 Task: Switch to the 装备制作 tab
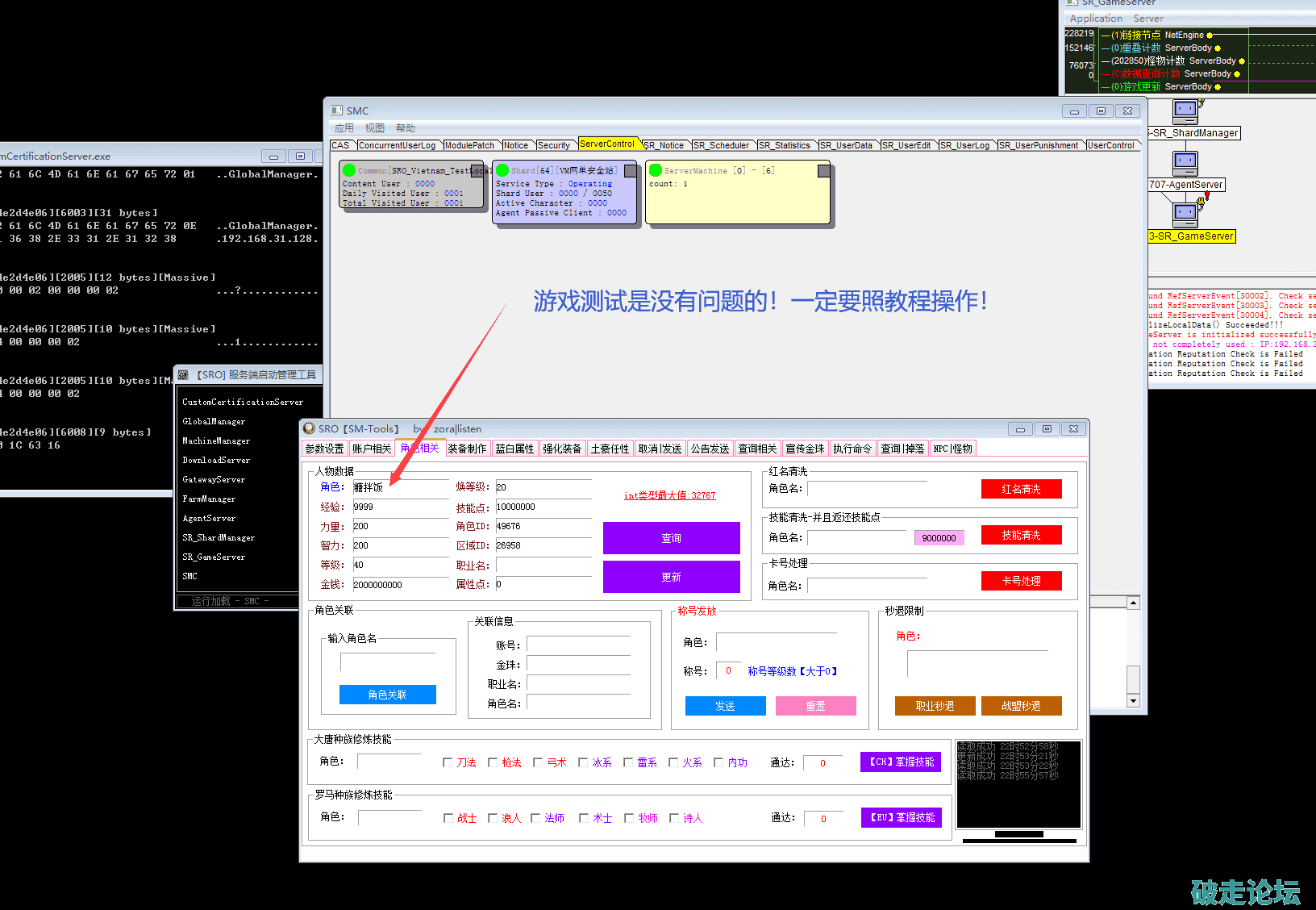point(467,449)
